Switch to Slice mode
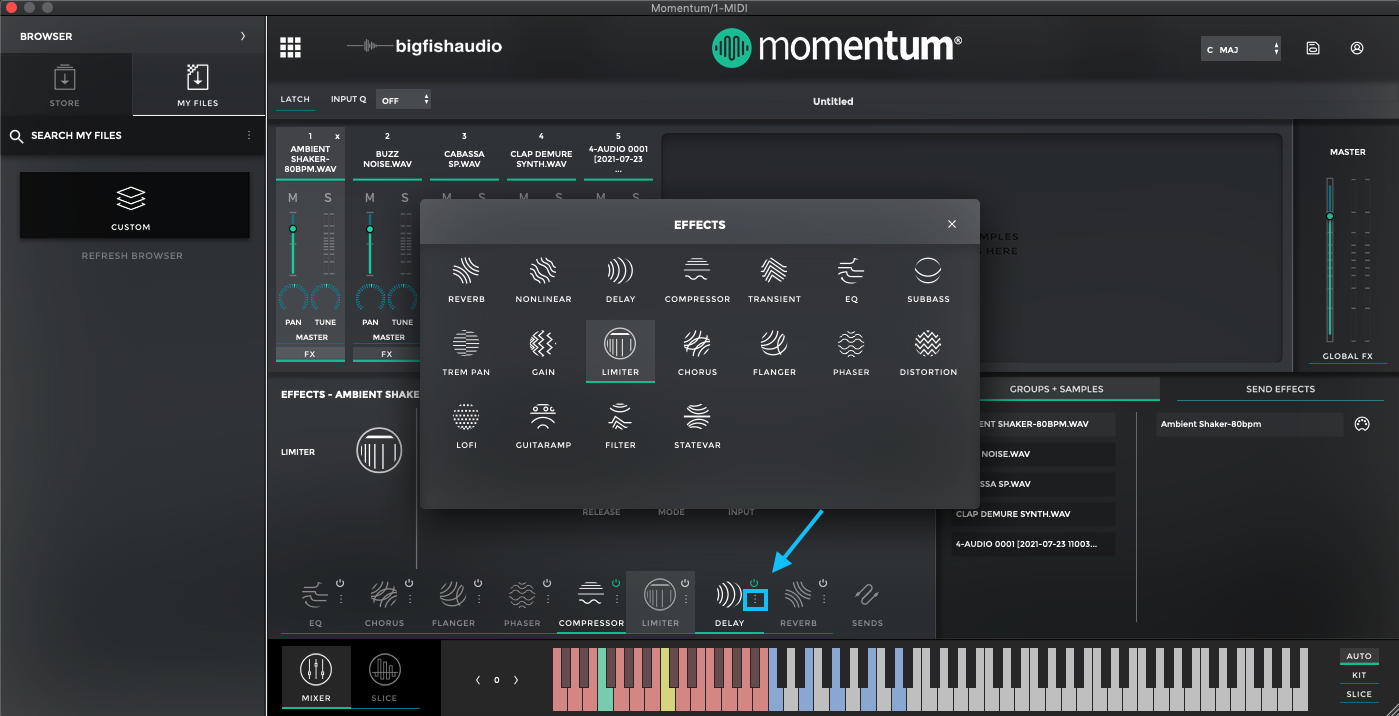 click(x=385, y=677)
